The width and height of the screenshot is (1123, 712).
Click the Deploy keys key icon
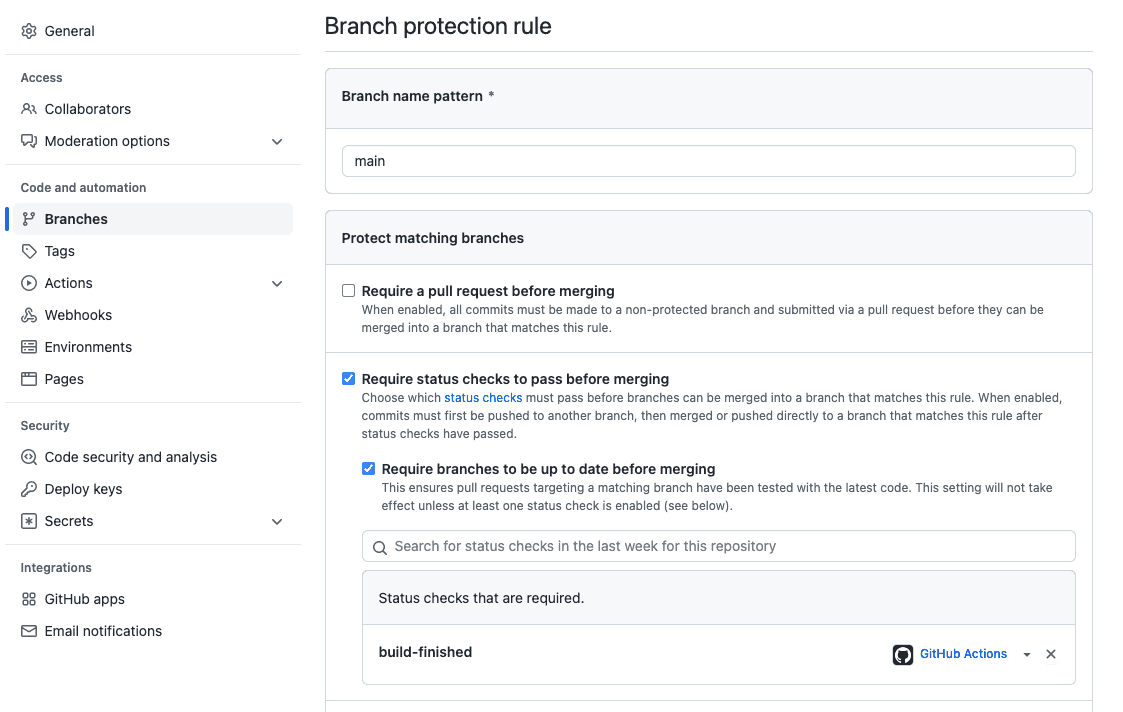(x=29, y=489)
